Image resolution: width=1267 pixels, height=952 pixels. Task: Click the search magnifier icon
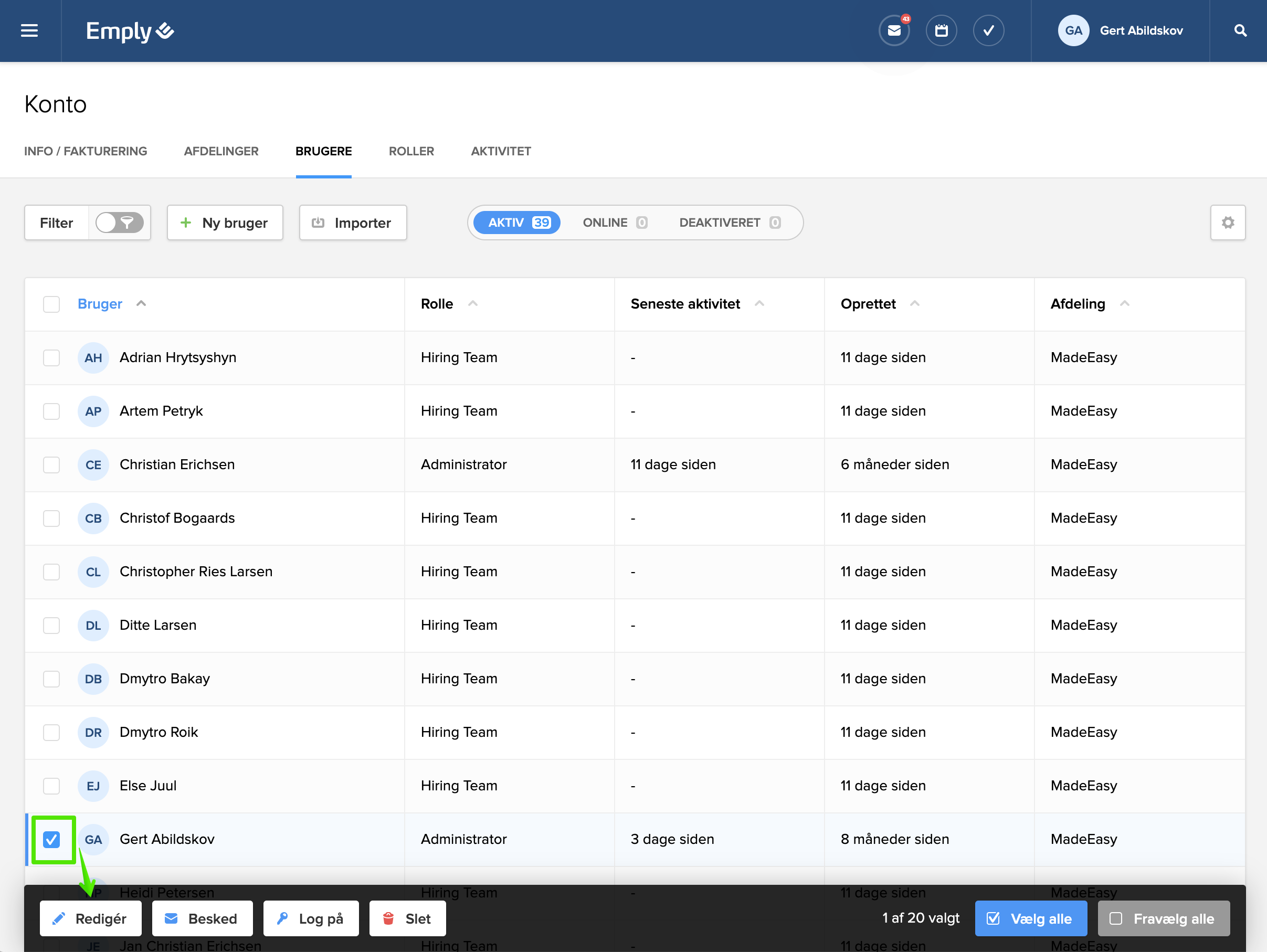(1240, 31)
